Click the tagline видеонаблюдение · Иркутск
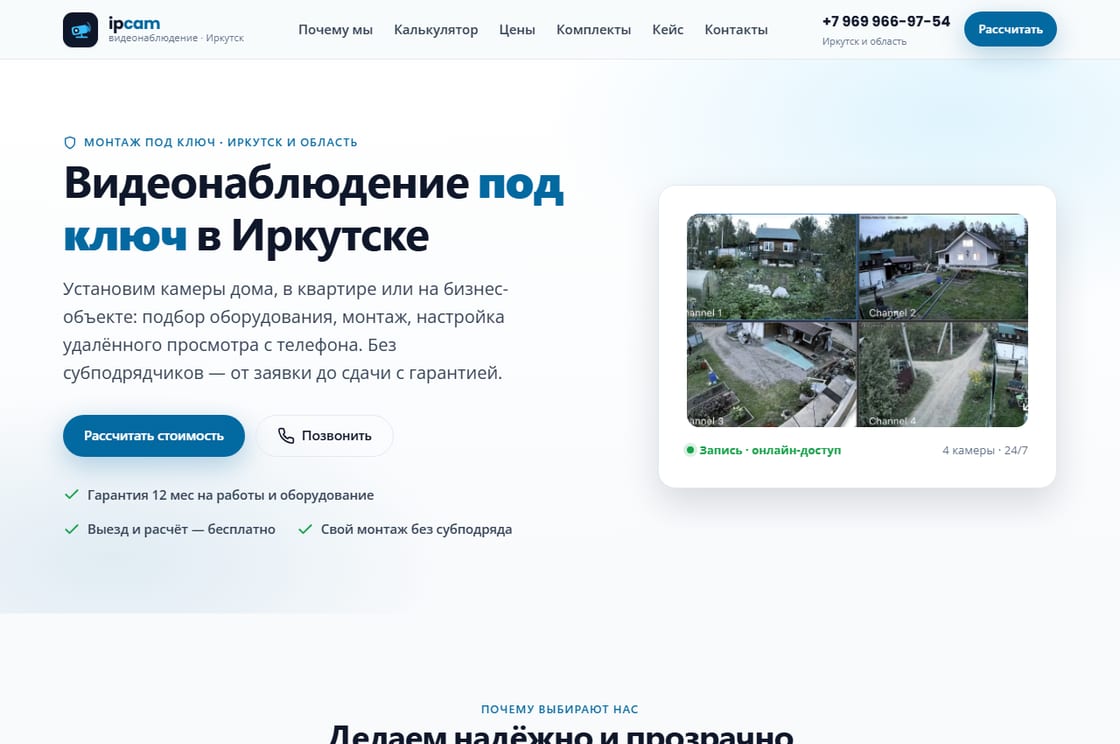 point(176,38)
